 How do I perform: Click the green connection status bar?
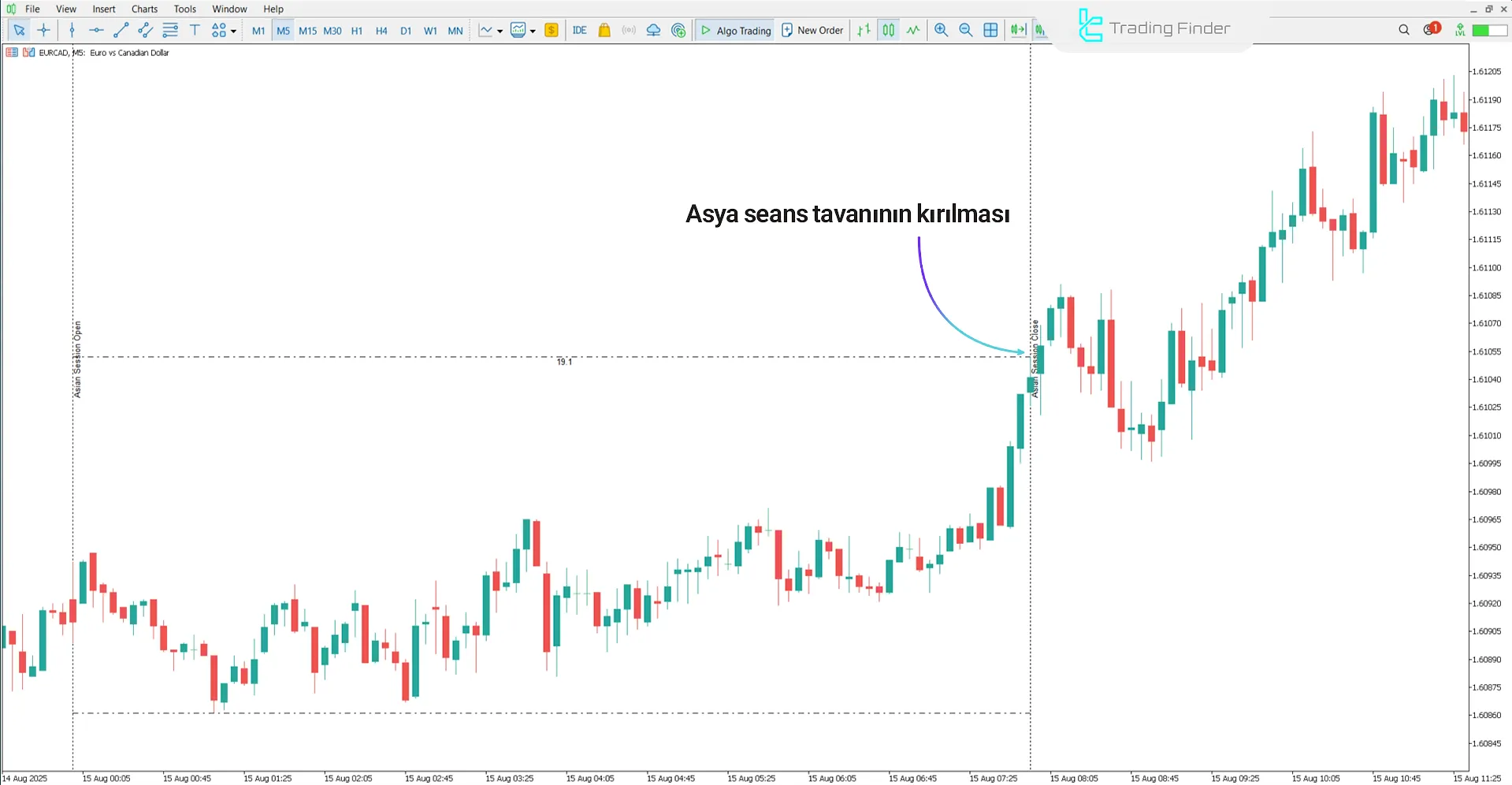point(1490,30)
